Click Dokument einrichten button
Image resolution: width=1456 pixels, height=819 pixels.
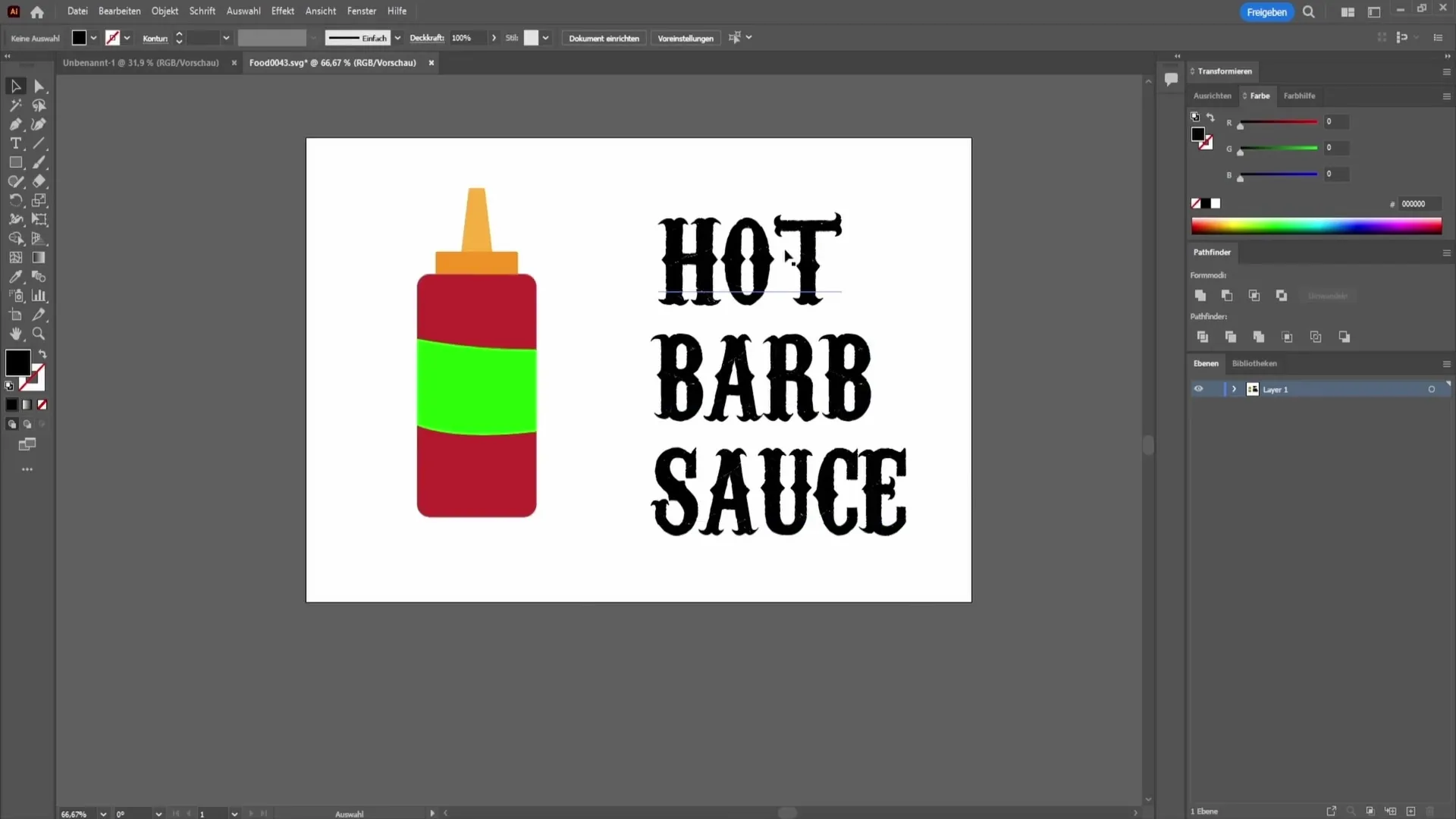coord(604,38)
